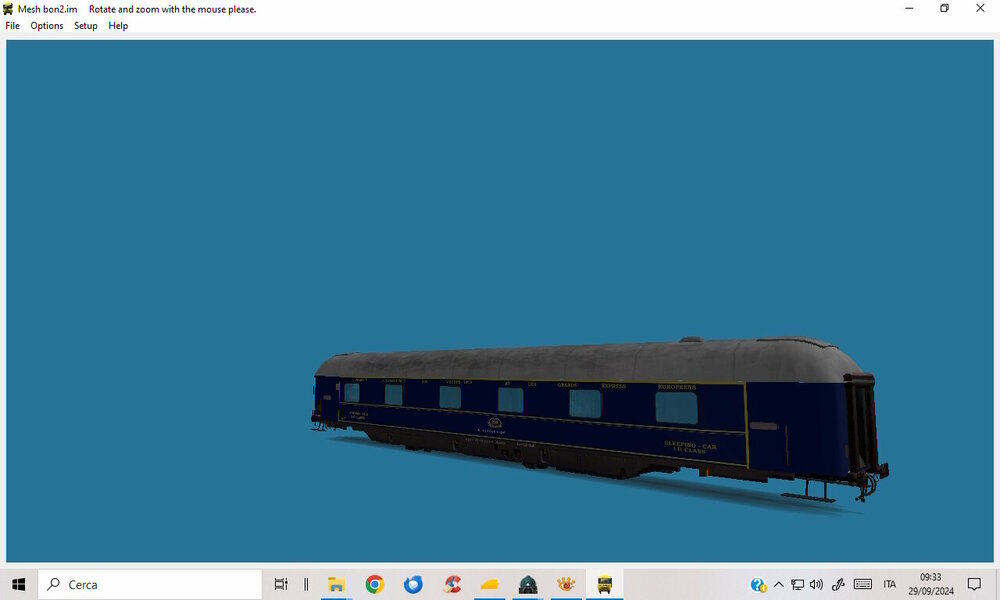Open the Windows Start menu
Screen dimensions: 1000x600
[x=18, y=584]
